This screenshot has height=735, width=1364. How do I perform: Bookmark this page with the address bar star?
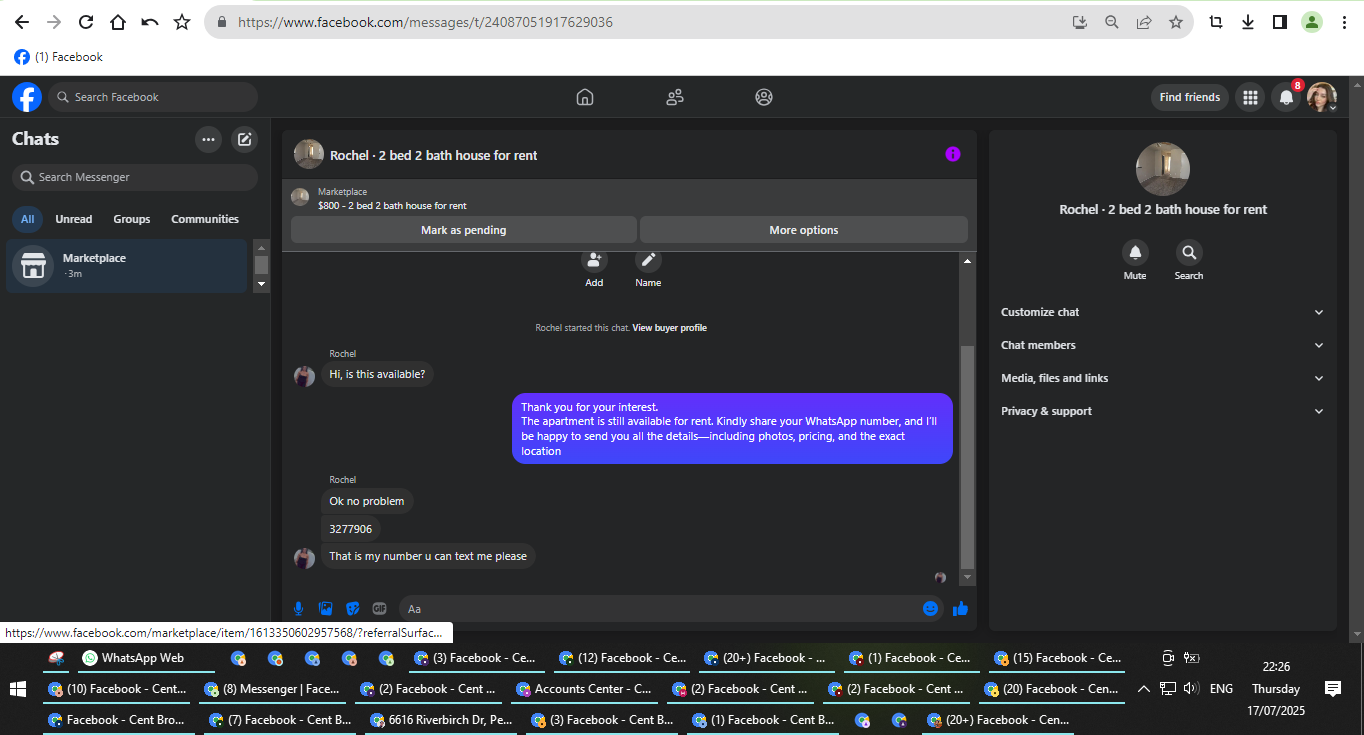1176,22
